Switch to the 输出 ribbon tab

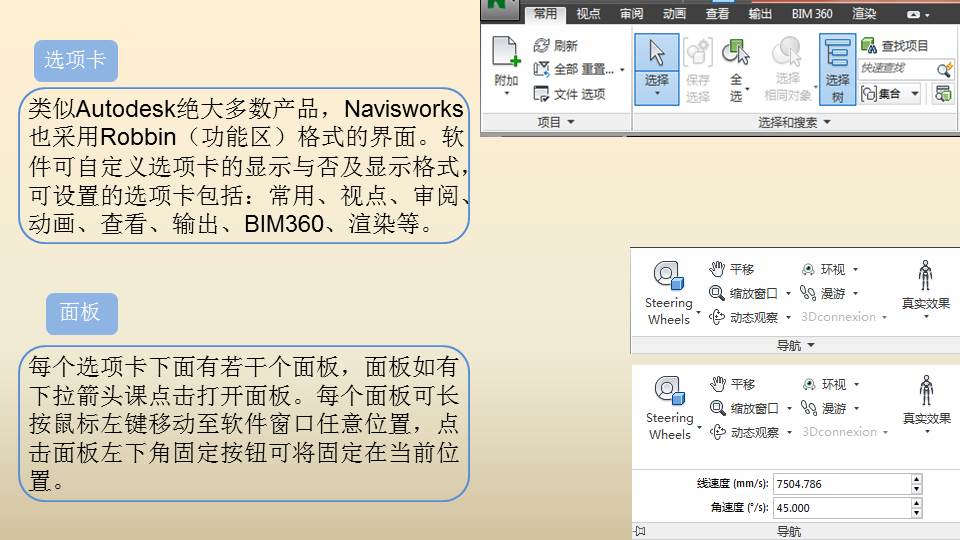760,13
